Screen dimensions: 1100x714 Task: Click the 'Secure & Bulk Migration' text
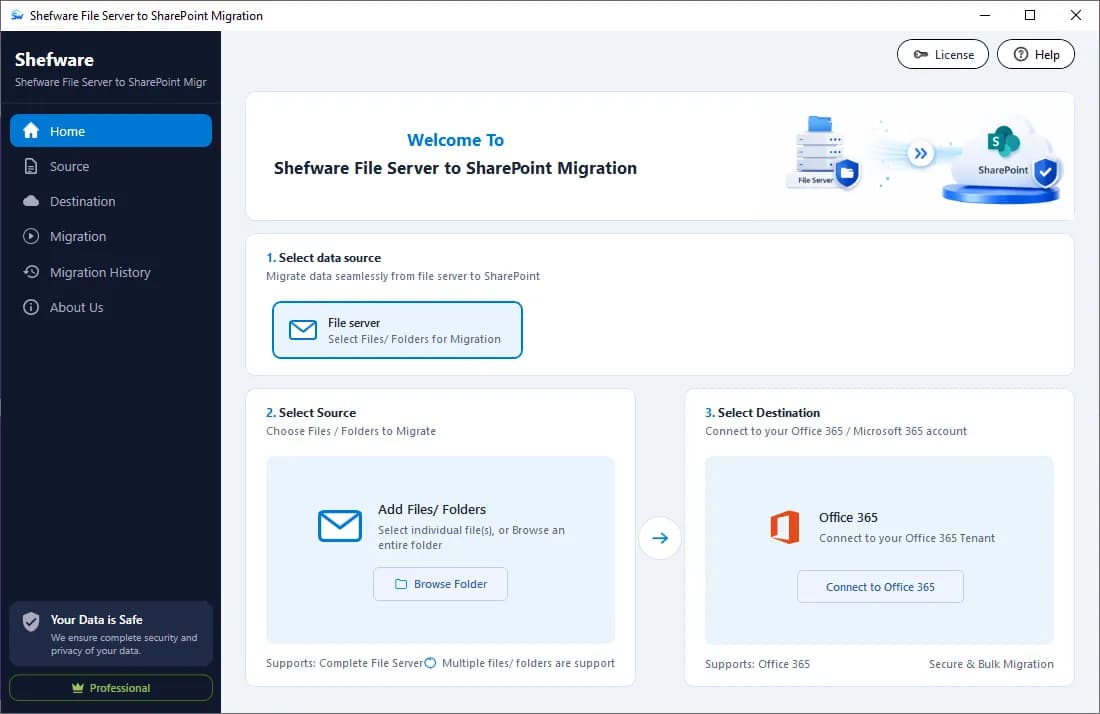pos(991,664)
